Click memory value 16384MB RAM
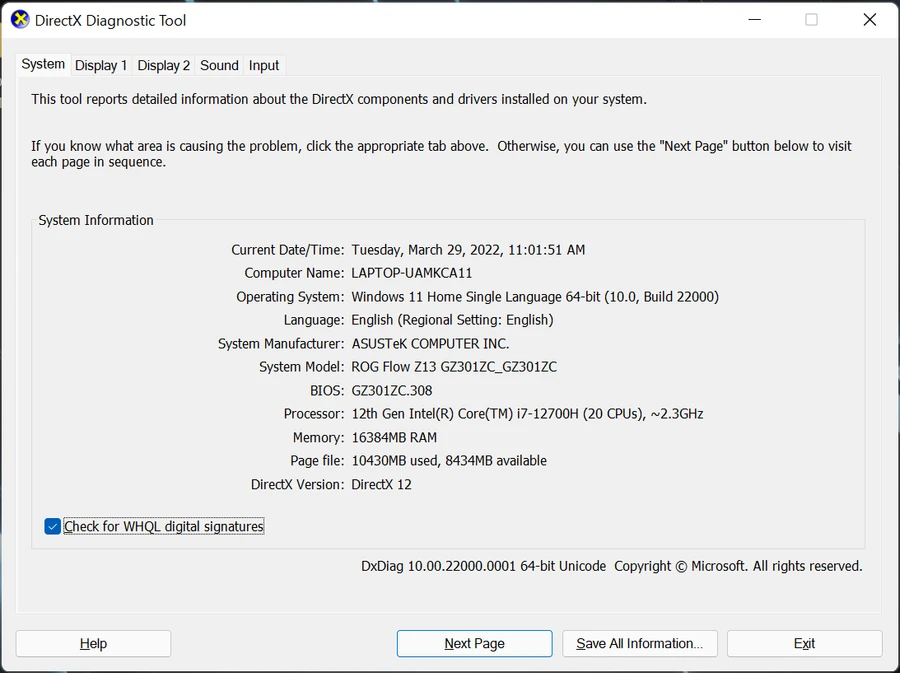This screenshot has width=900, height=673. click(x=394, y=438)
